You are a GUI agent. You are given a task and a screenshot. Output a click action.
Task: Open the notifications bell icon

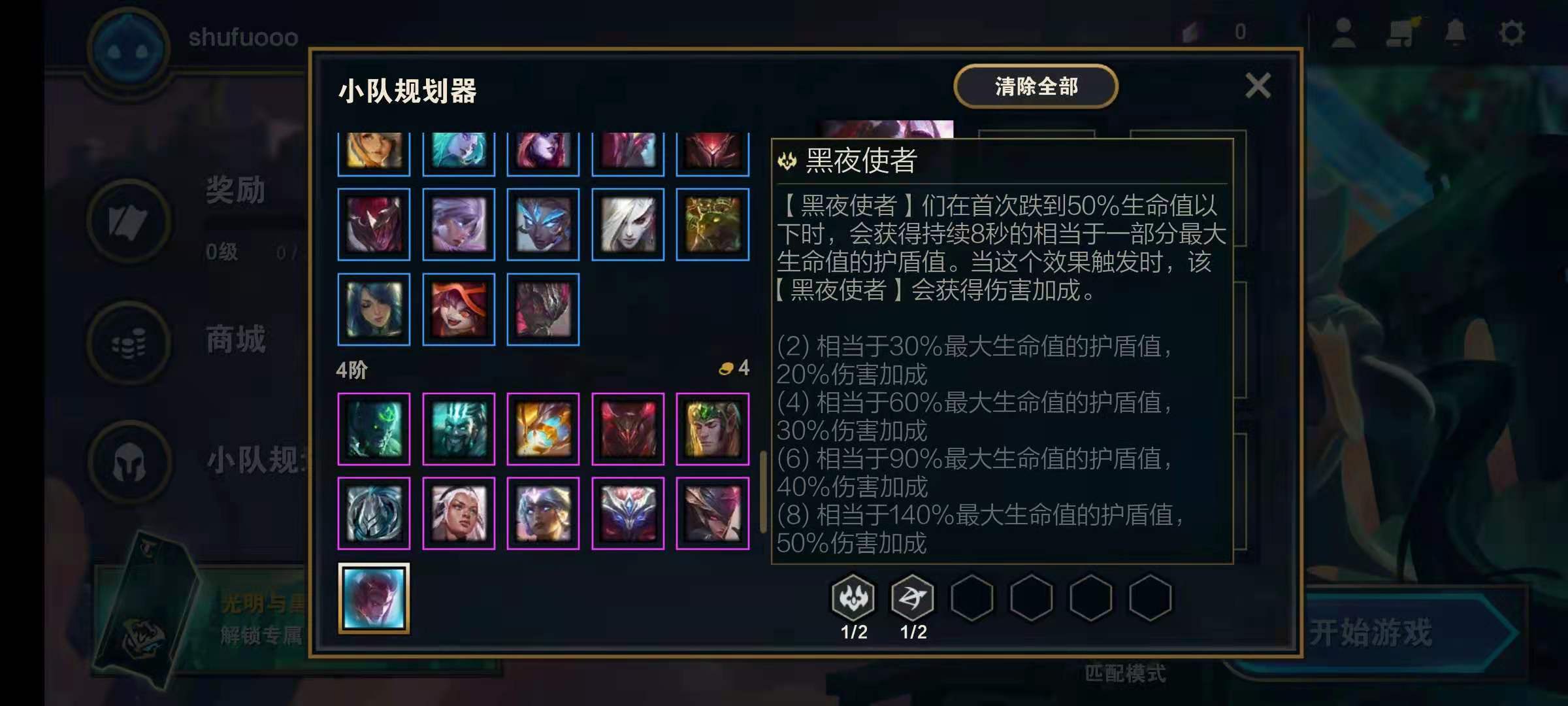[1454, 33]
